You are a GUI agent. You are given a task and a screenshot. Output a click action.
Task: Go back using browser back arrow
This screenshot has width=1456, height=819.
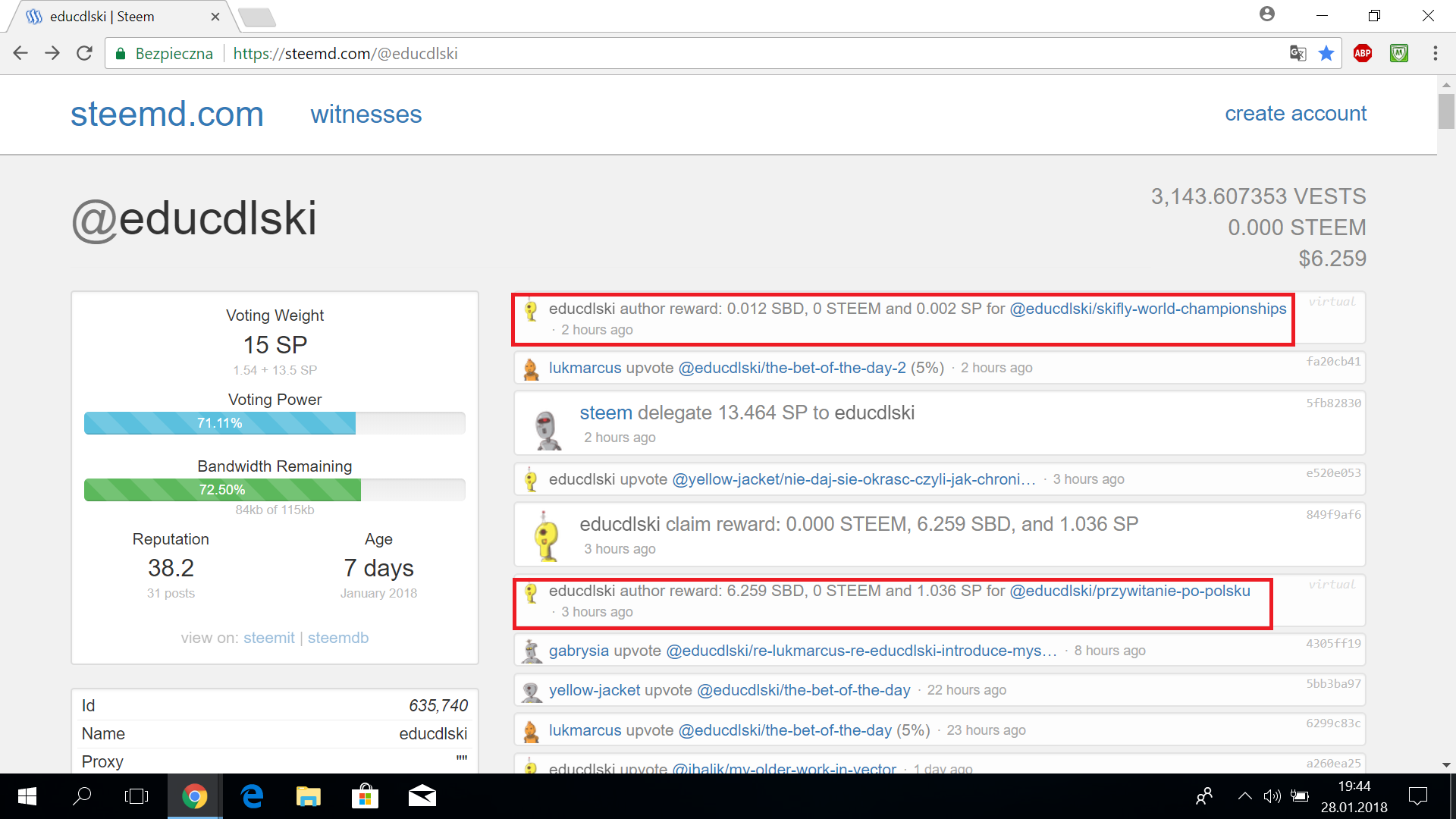(20, 53)
